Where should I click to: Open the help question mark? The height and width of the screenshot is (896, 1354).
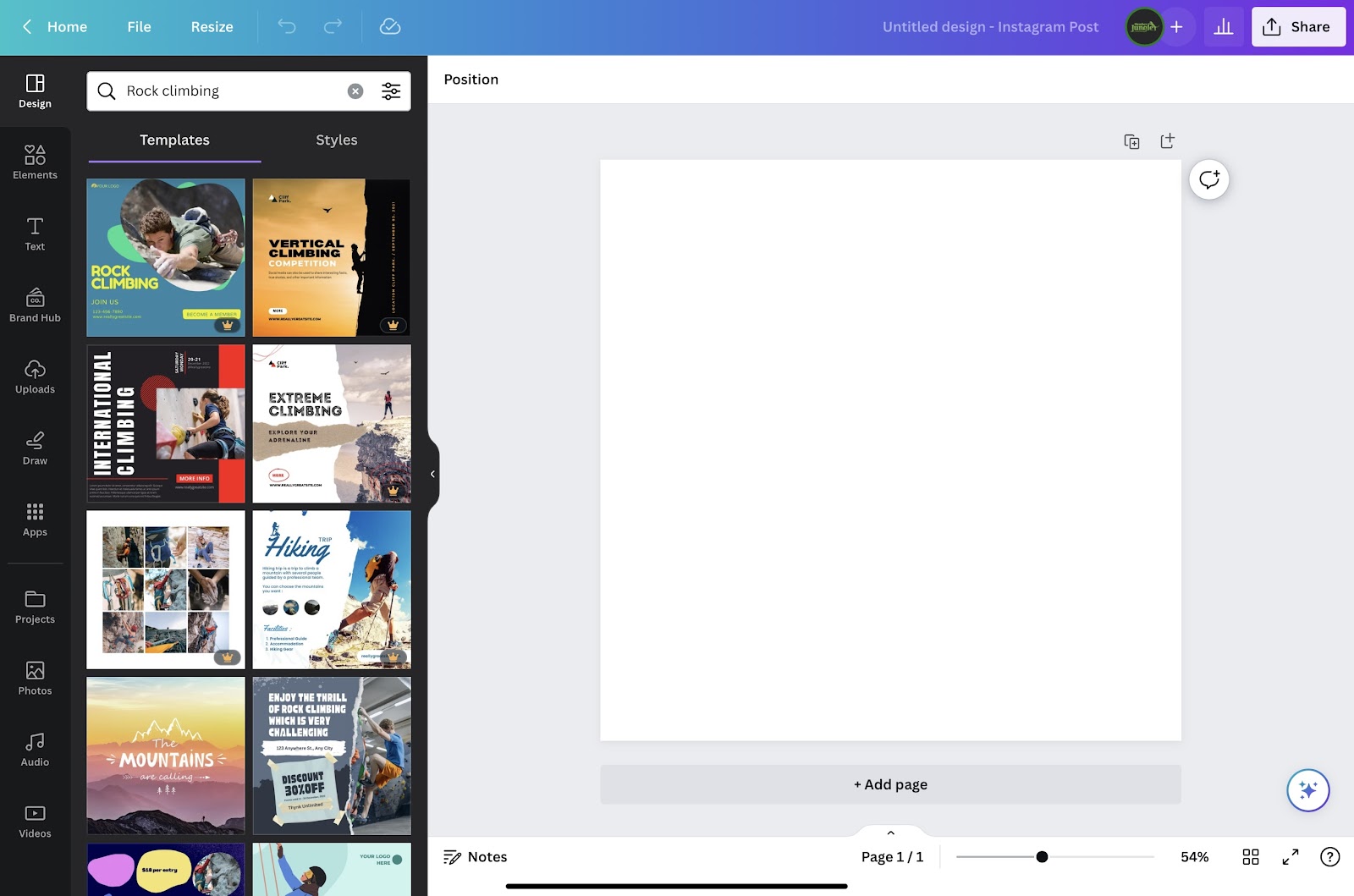coord(1330,857)
